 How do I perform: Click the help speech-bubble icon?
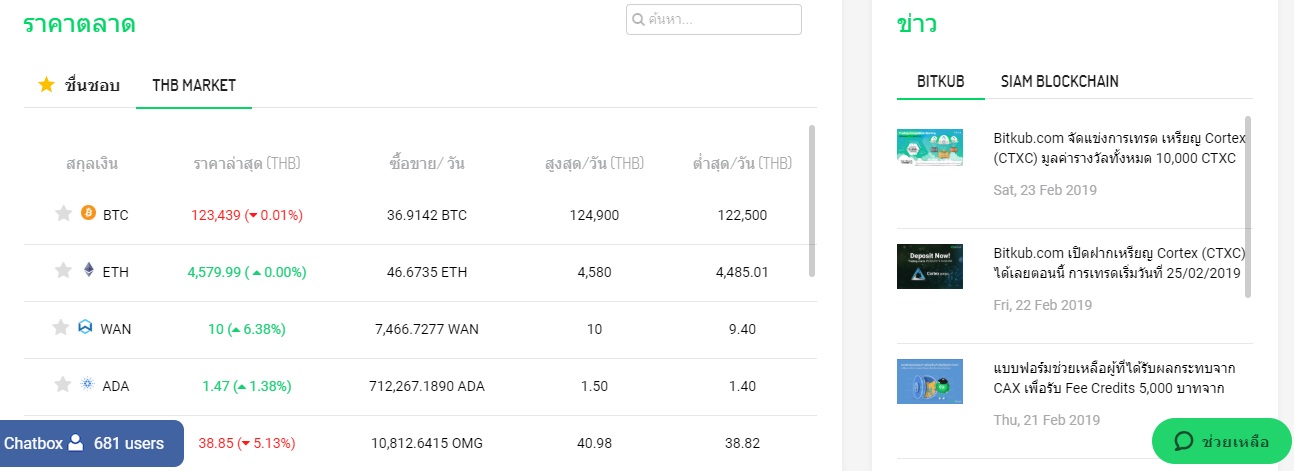1184,441
